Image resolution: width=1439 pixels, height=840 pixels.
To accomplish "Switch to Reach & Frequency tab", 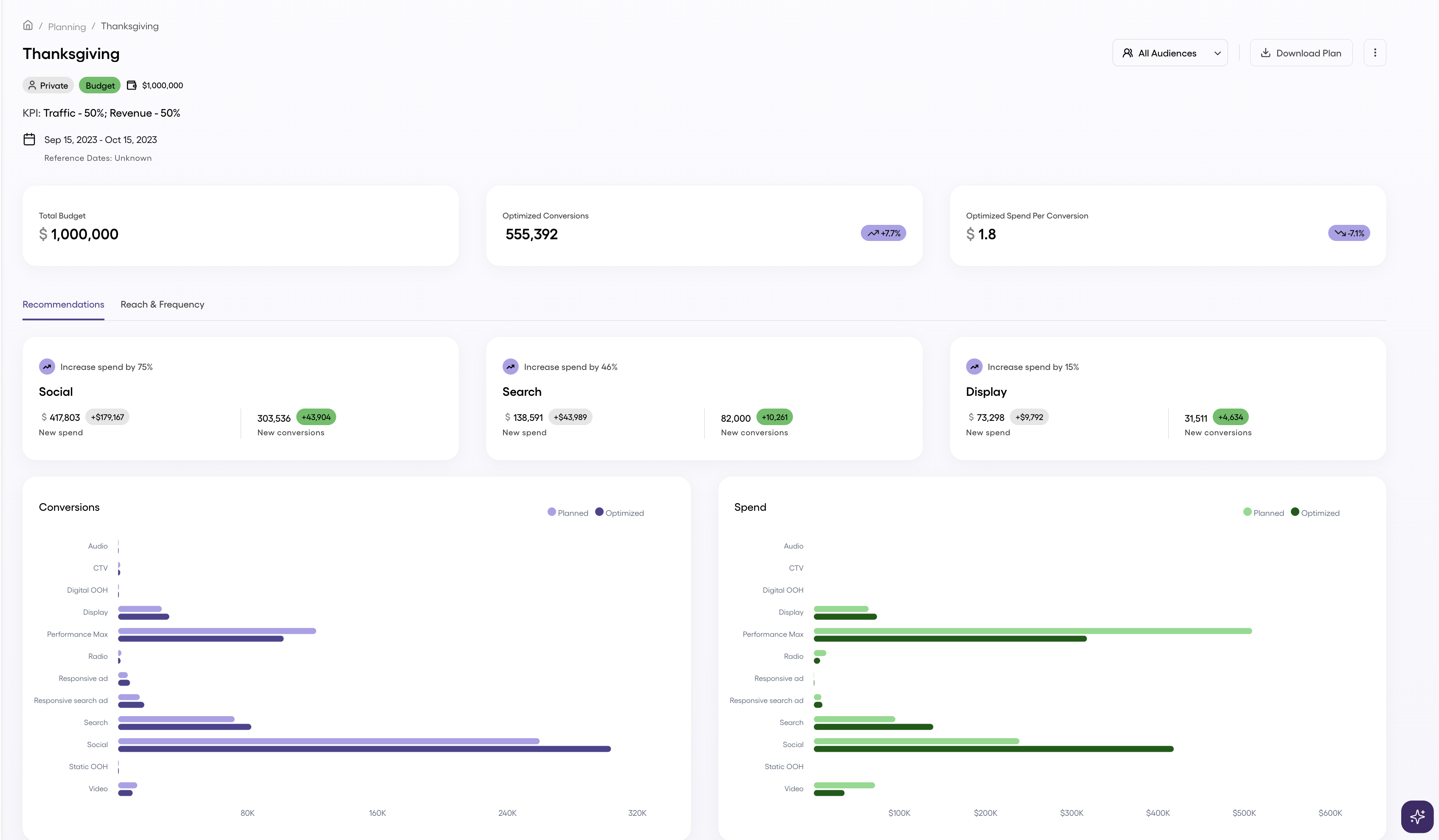I will point(162,304).
